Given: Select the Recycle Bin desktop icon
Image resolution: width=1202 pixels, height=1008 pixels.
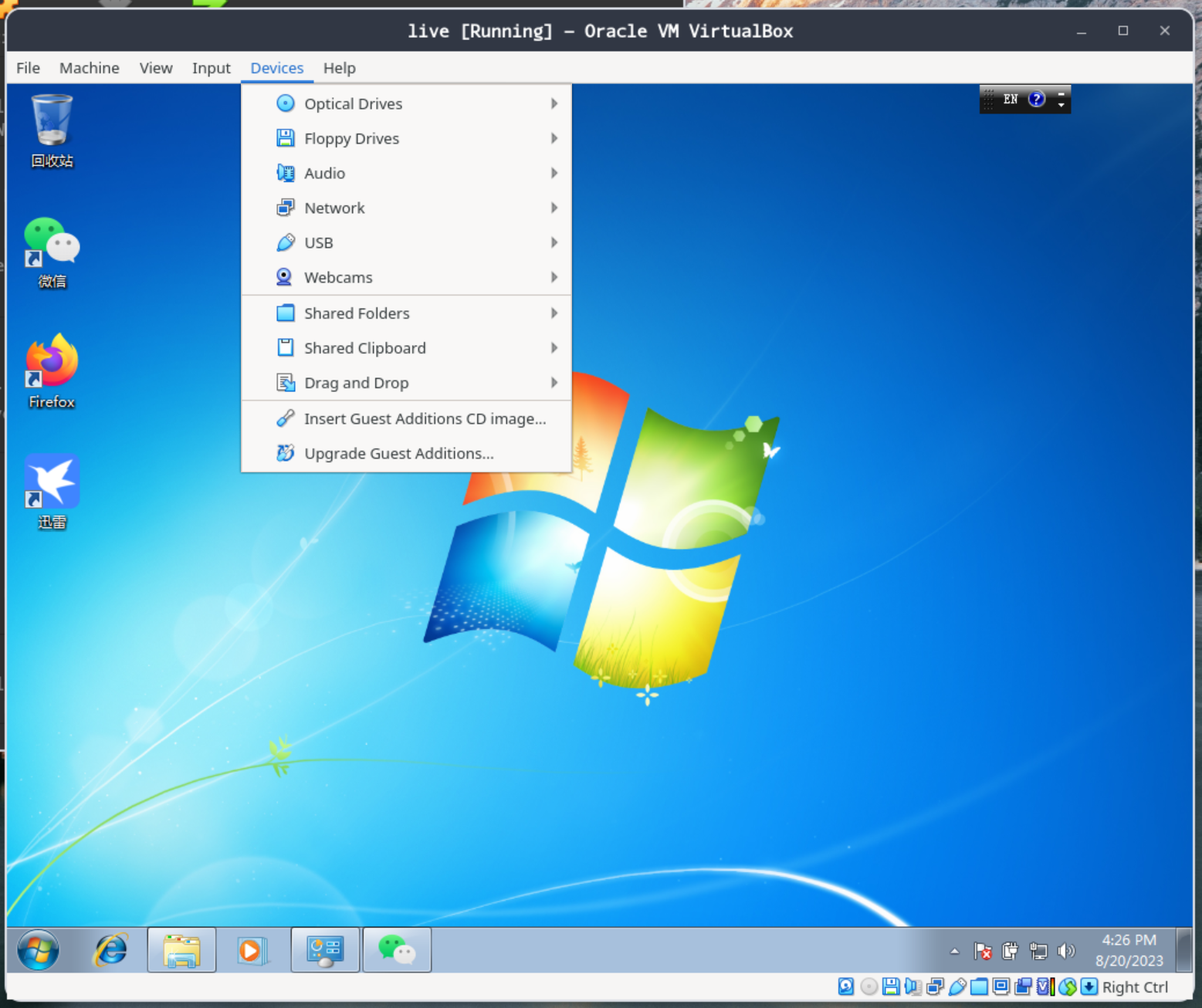Looking at the screenshot, I should pos(52,130).
